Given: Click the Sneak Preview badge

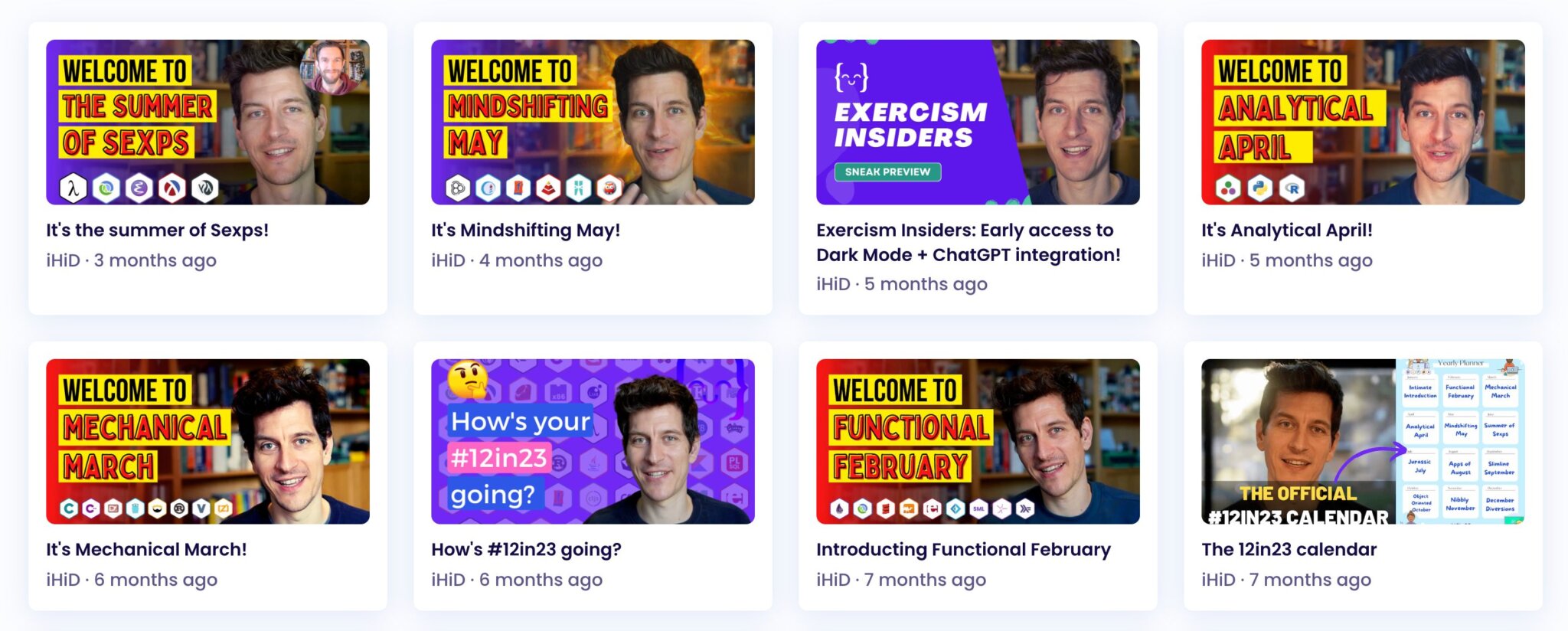Looking at the screenshot, I should coord(887,172).
